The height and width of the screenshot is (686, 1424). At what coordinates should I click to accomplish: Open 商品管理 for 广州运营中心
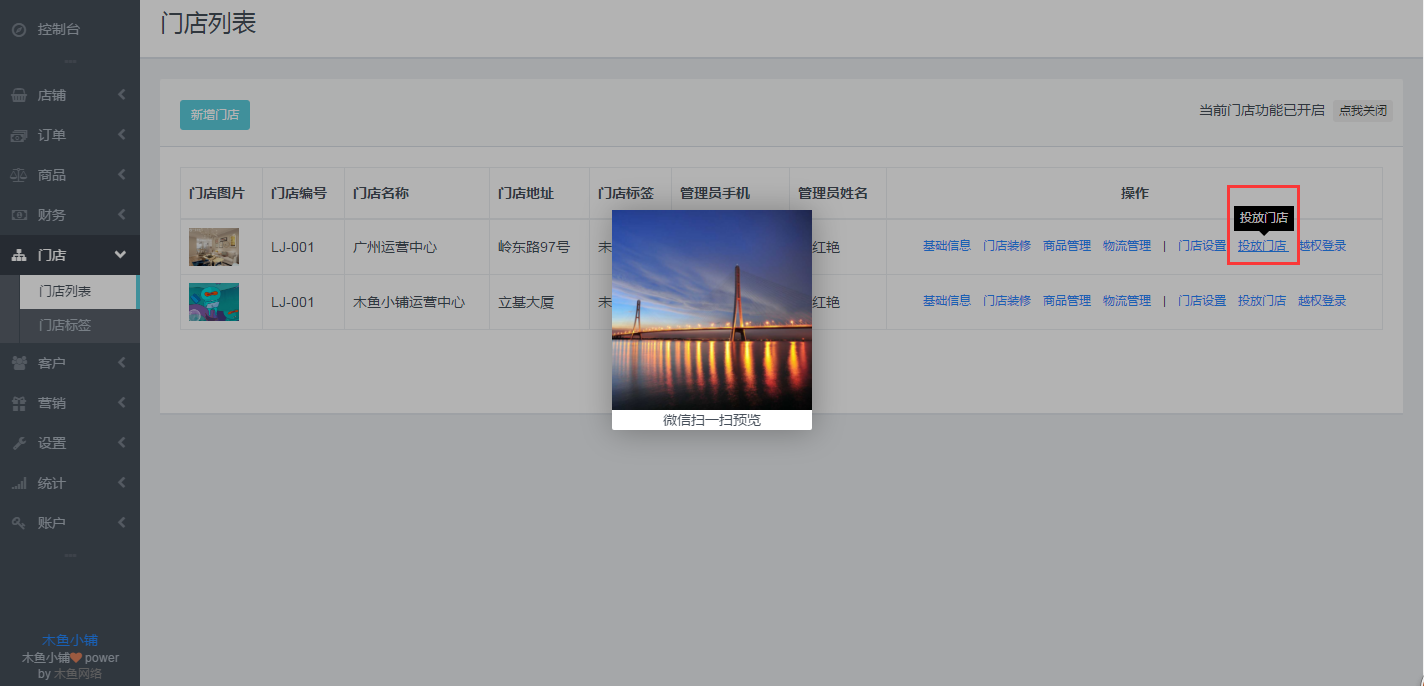pyautogui.click(x=1067, y=246)
